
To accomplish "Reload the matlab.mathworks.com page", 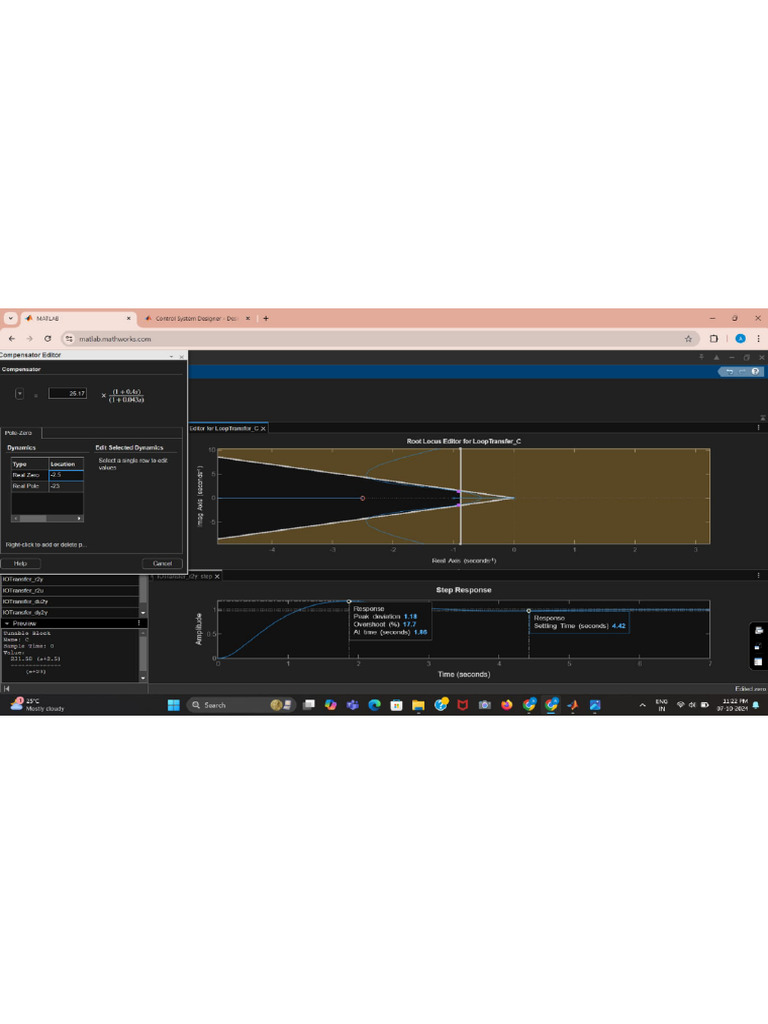I will point(48,338).
